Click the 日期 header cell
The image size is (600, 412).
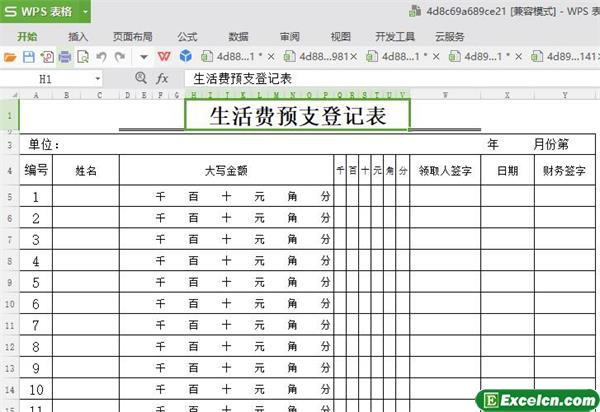507,170
